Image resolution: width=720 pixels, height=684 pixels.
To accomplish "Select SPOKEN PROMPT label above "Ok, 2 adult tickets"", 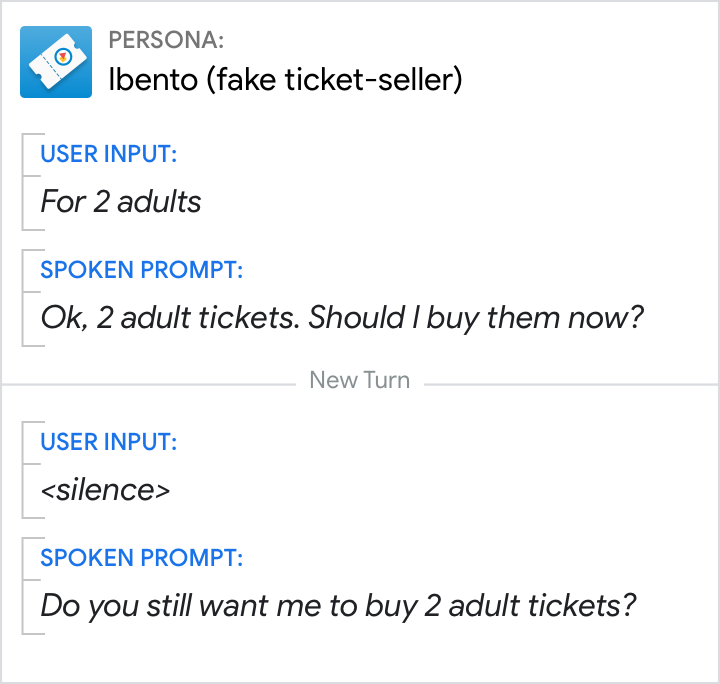I will pos(141,270).
